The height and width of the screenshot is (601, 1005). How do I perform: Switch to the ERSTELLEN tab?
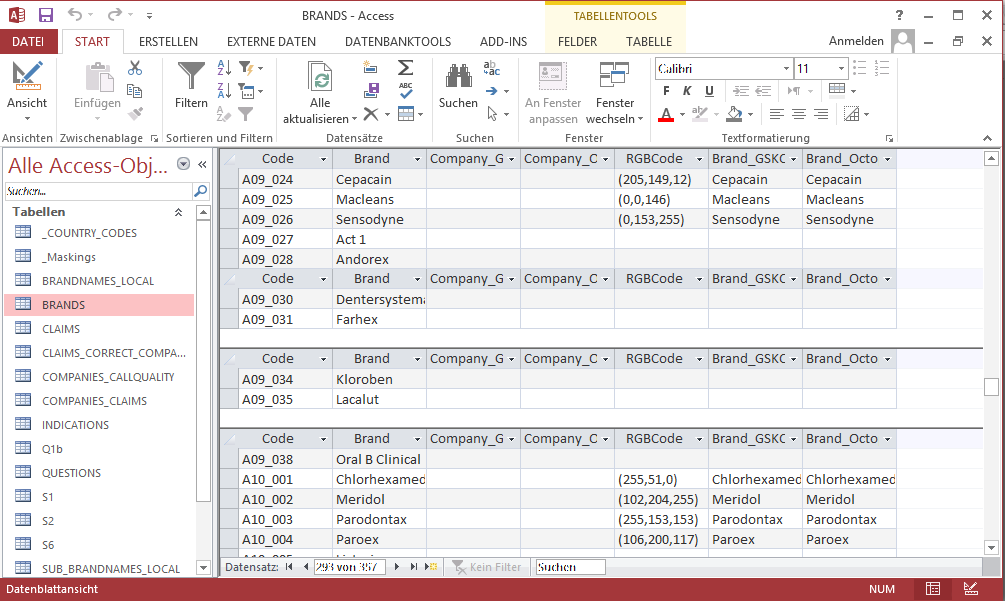[x=169, y=42]
